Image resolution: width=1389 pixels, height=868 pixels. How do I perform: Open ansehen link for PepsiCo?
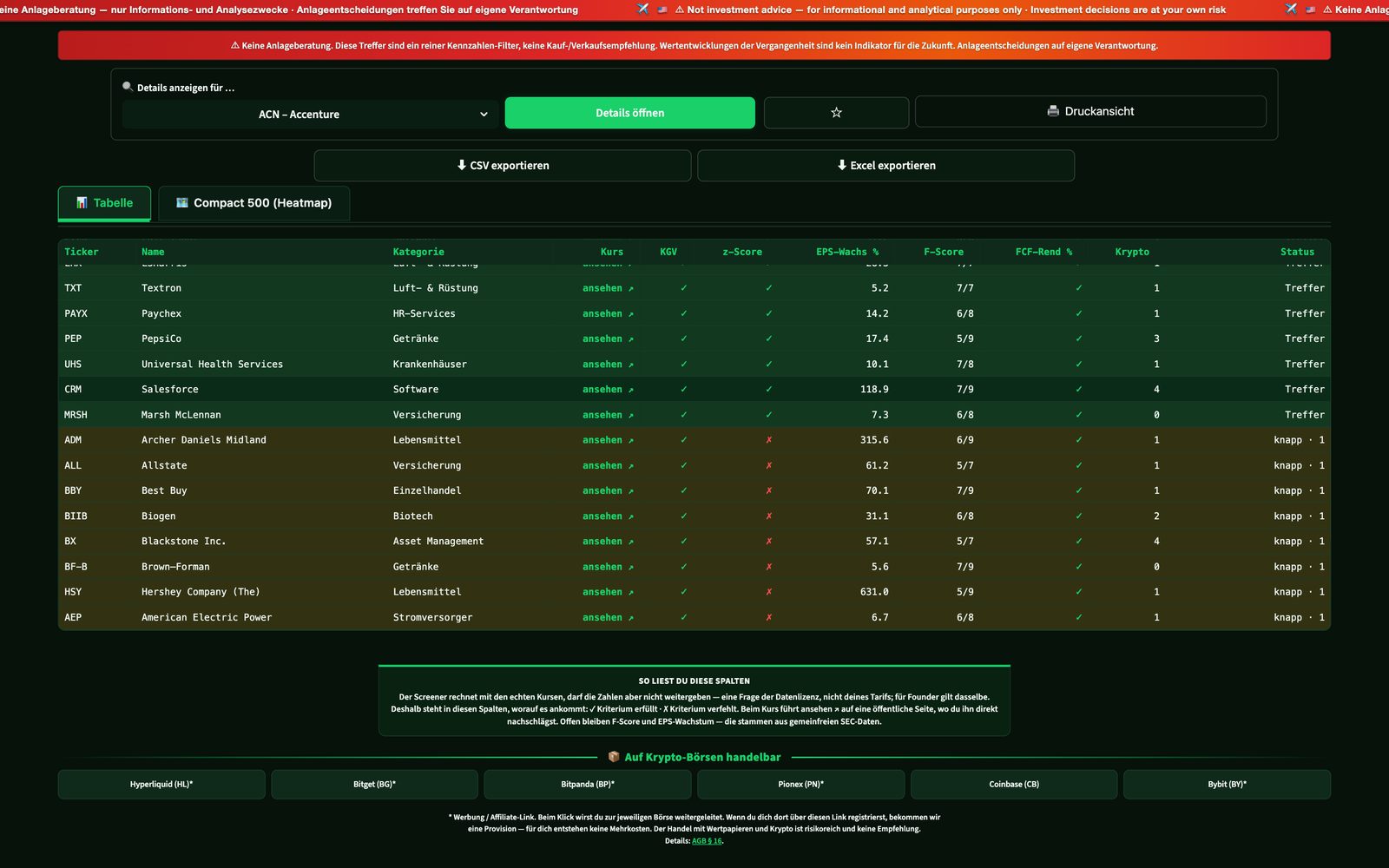608,339
